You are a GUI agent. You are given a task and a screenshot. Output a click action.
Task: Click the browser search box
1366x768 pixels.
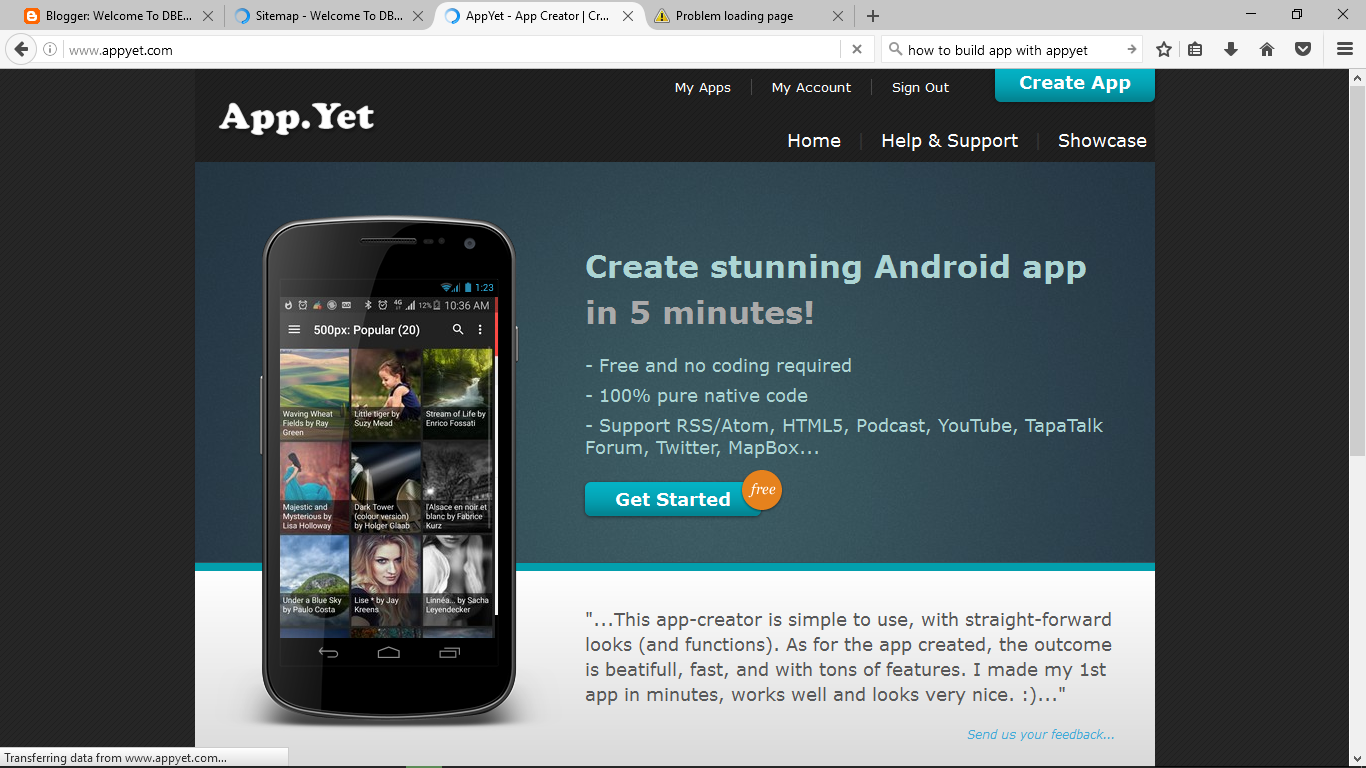(x=1010, y=50)
